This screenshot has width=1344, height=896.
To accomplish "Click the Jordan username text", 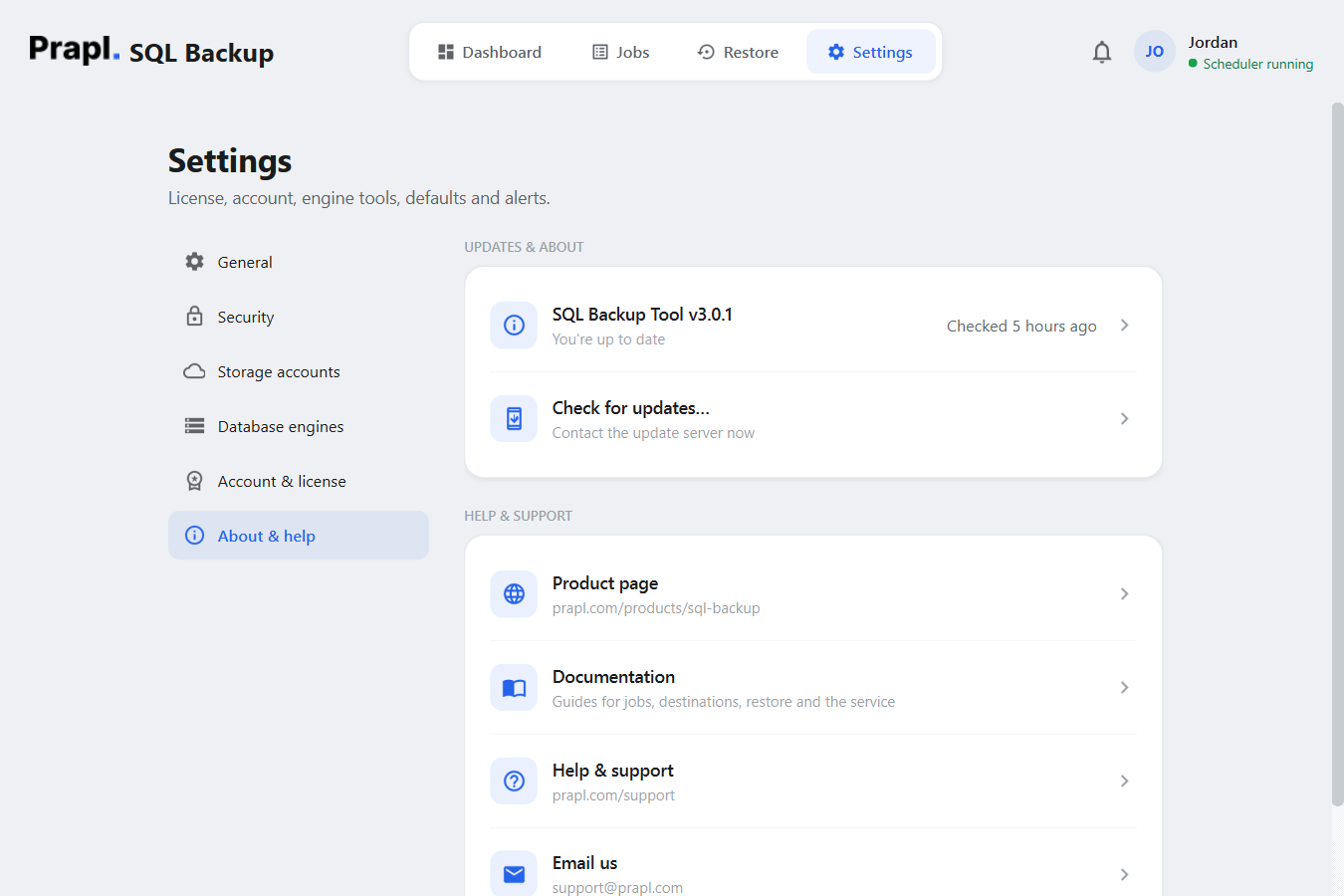I will point(1213,42).
